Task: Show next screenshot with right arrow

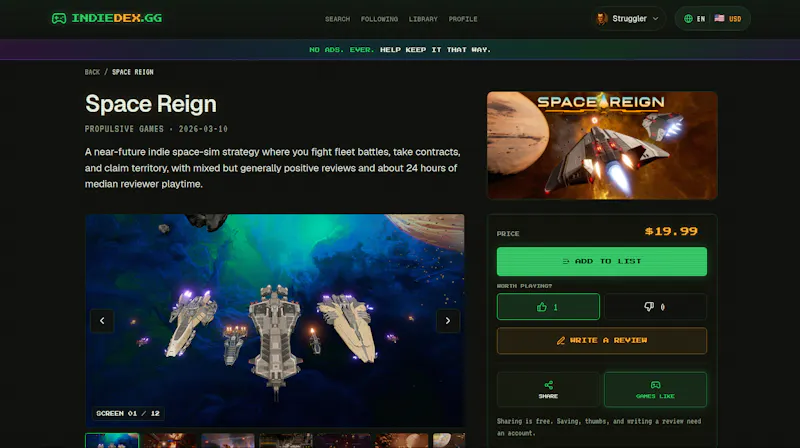Action: click(447, 320)
